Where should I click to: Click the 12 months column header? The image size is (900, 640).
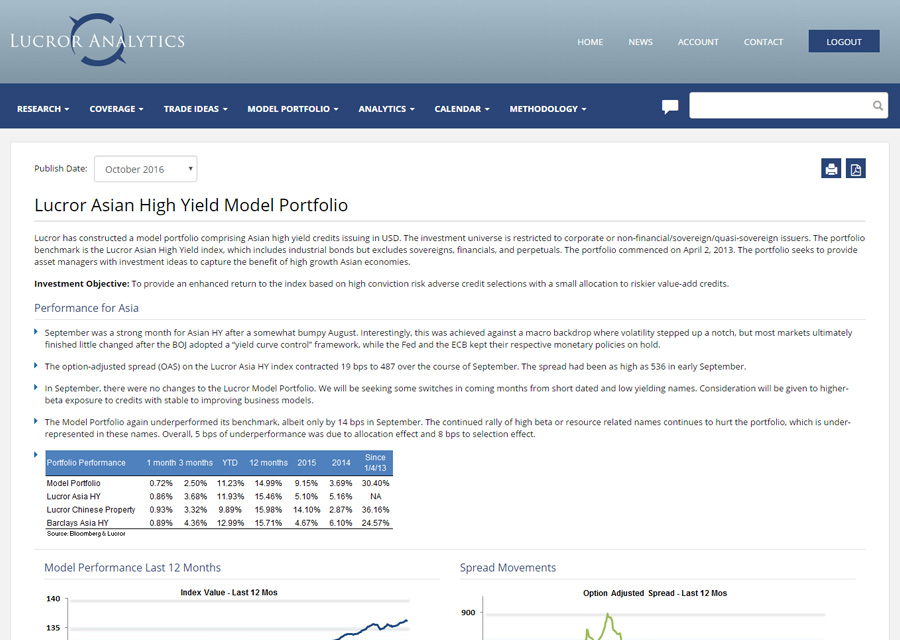click(268, 463)
